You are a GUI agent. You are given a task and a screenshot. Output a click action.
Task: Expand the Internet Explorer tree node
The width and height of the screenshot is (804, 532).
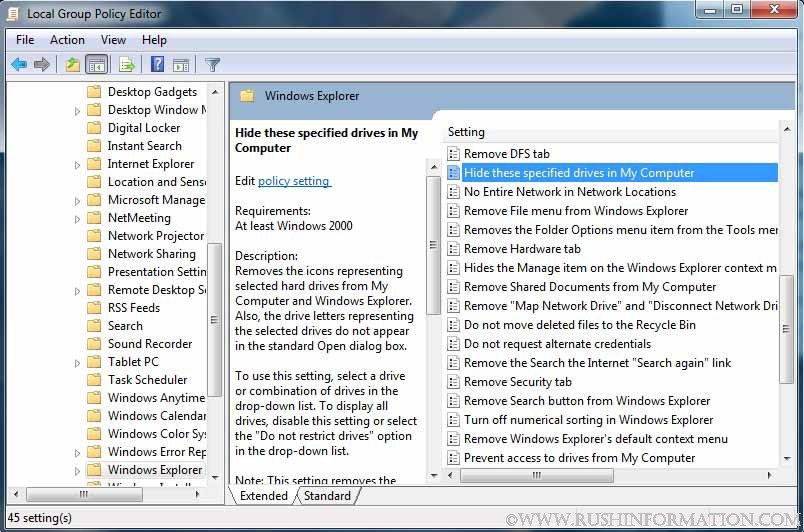tap(78, 165)
